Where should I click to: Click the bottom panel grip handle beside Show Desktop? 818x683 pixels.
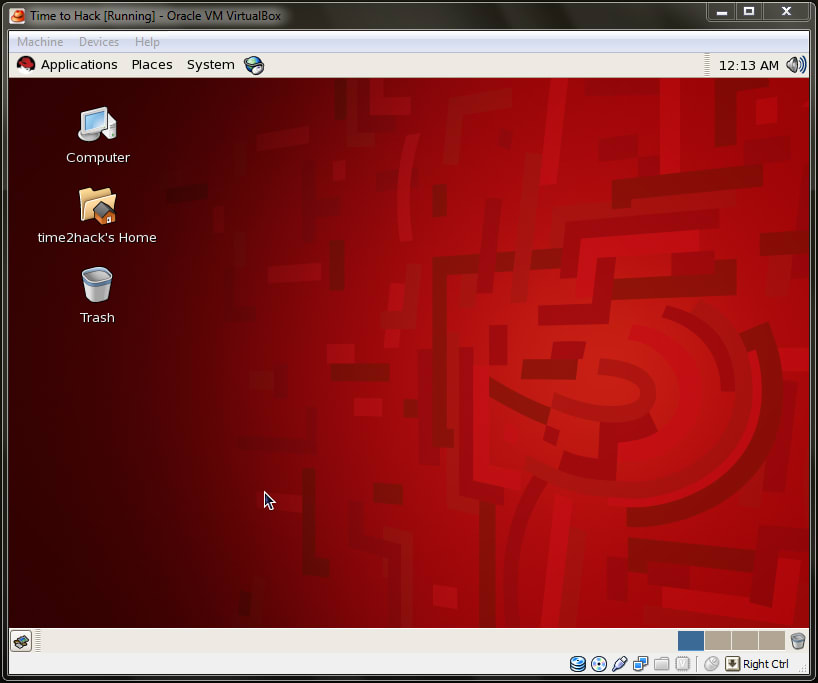click(x=38, y=641)
